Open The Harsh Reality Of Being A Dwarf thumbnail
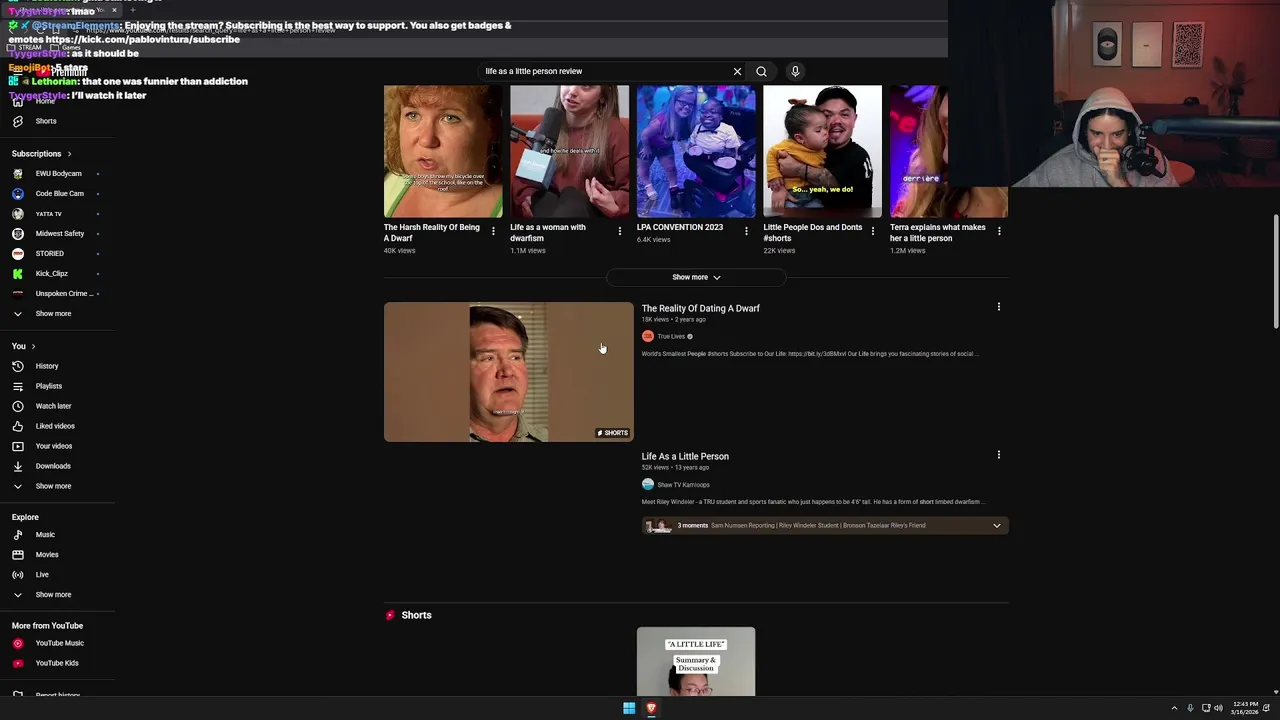The width and height of the screenshot is (1280, 720). (x=443, y=151)
